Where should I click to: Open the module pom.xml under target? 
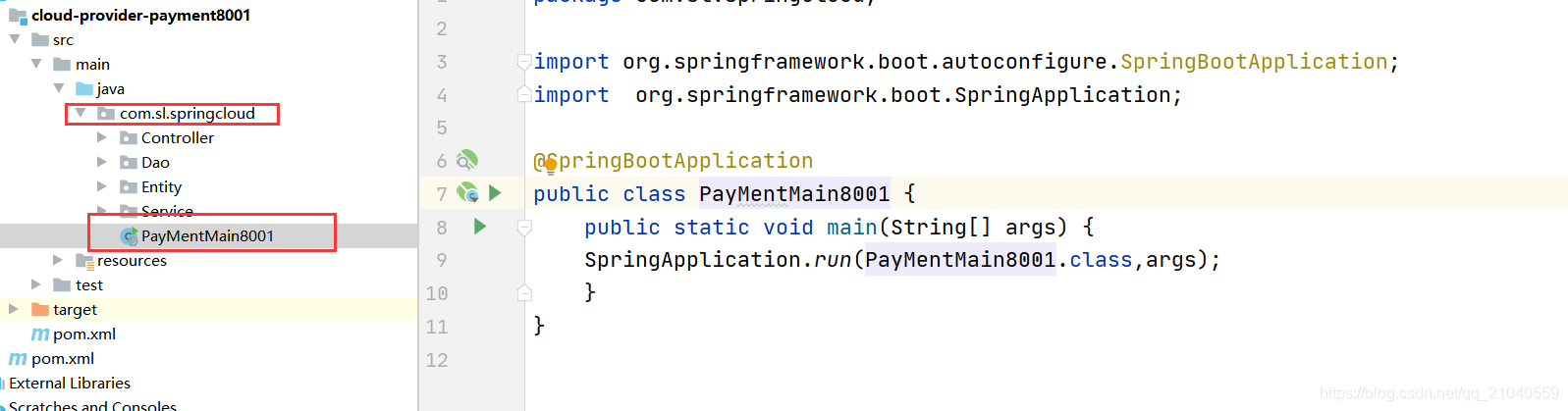(x=84, y=334)
